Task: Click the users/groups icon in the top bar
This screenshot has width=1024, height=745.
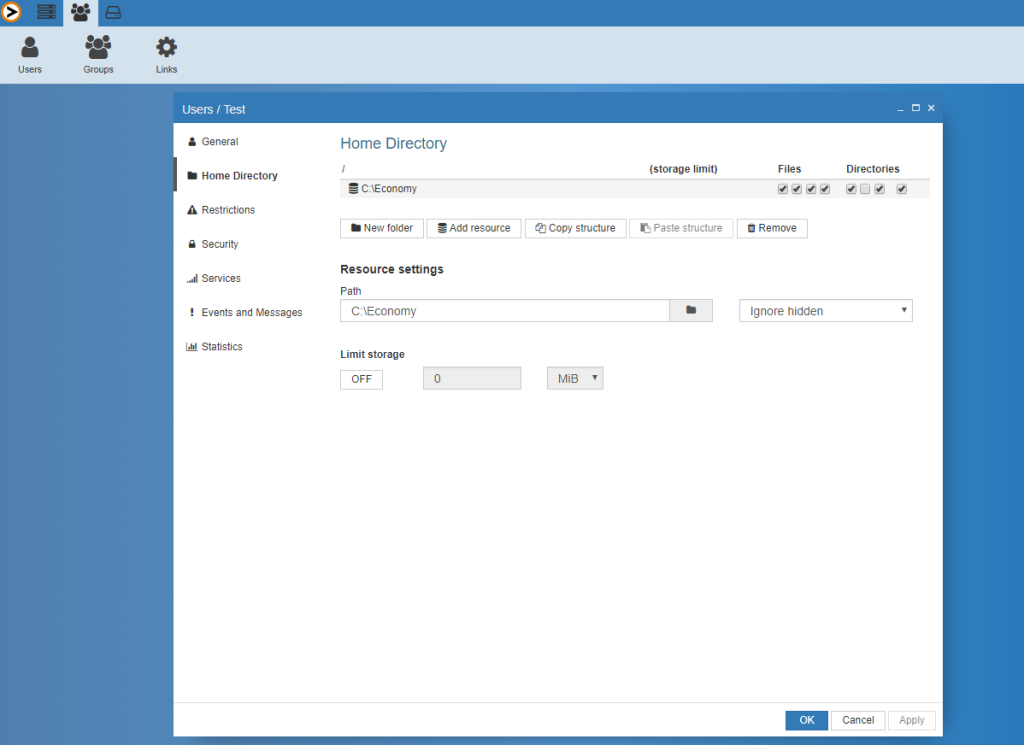Action: coord(79,12)
